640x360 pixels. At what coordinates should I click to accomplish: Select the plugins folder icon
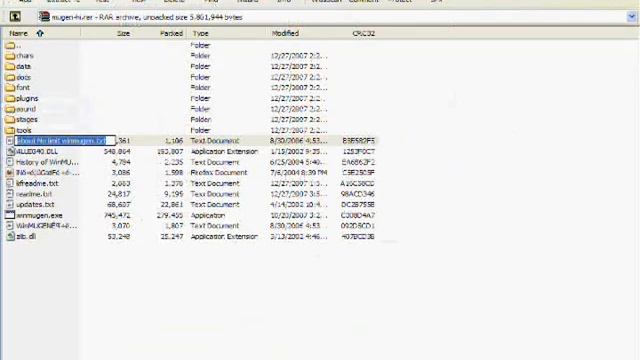click(10, 98)
